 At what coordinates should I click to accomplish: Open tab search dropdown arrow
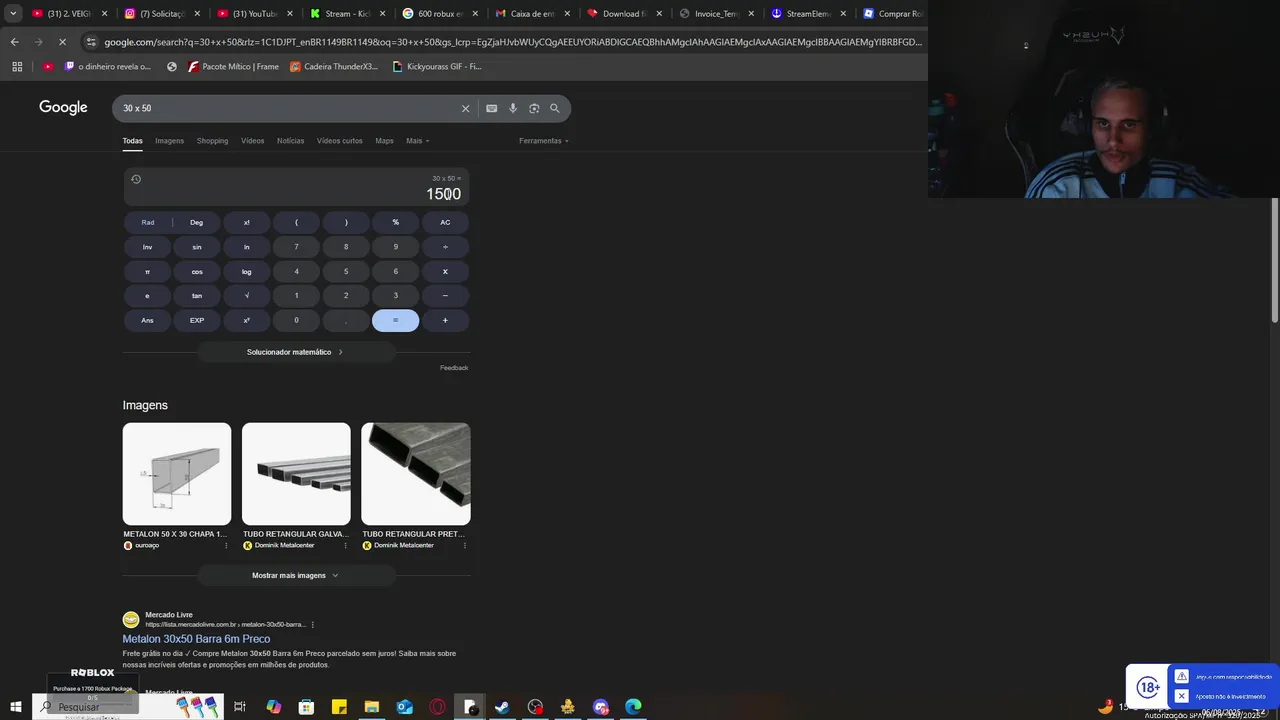click(13, 14)
